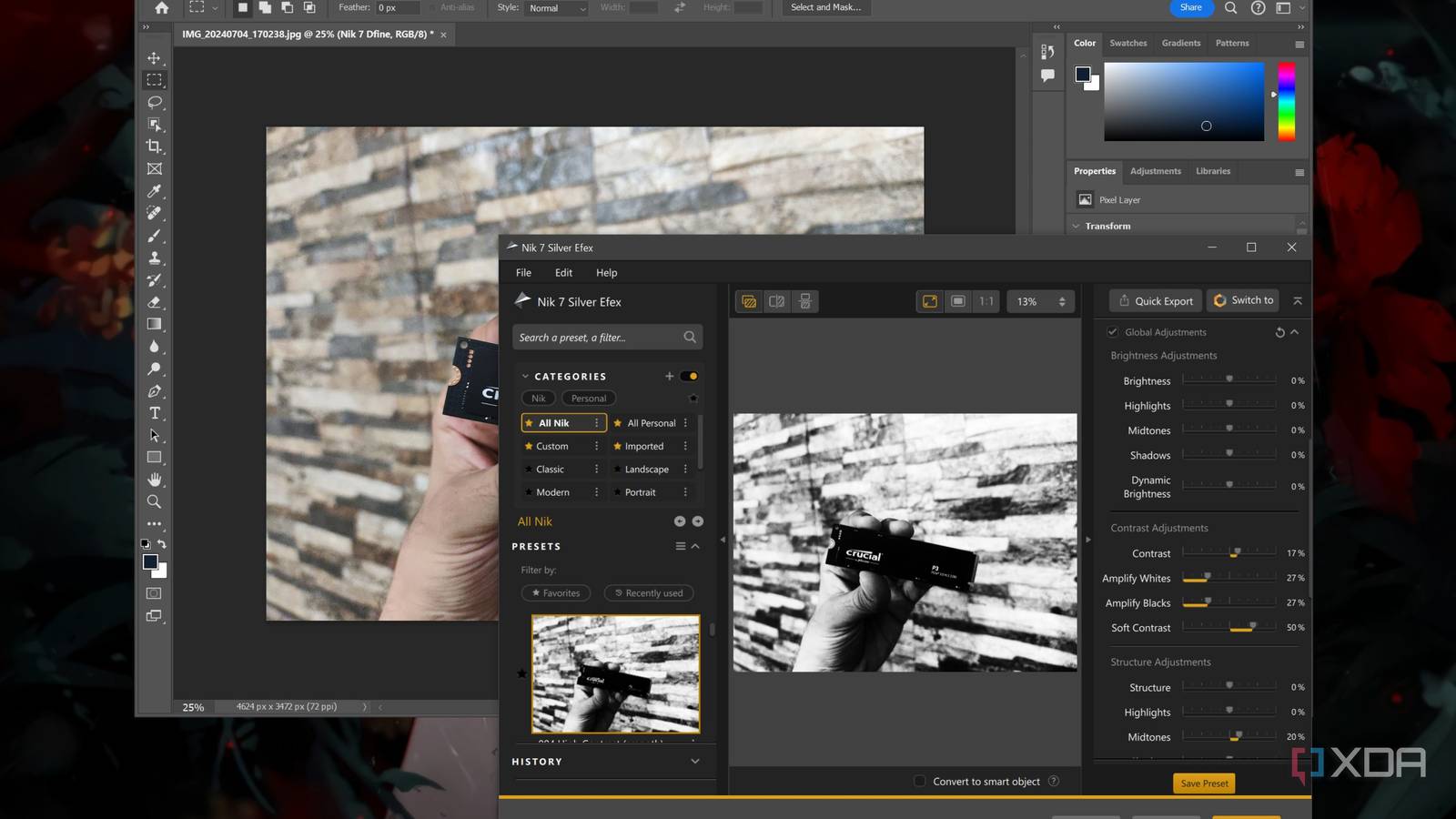Select the Brush tool in Photoshop

154,236
